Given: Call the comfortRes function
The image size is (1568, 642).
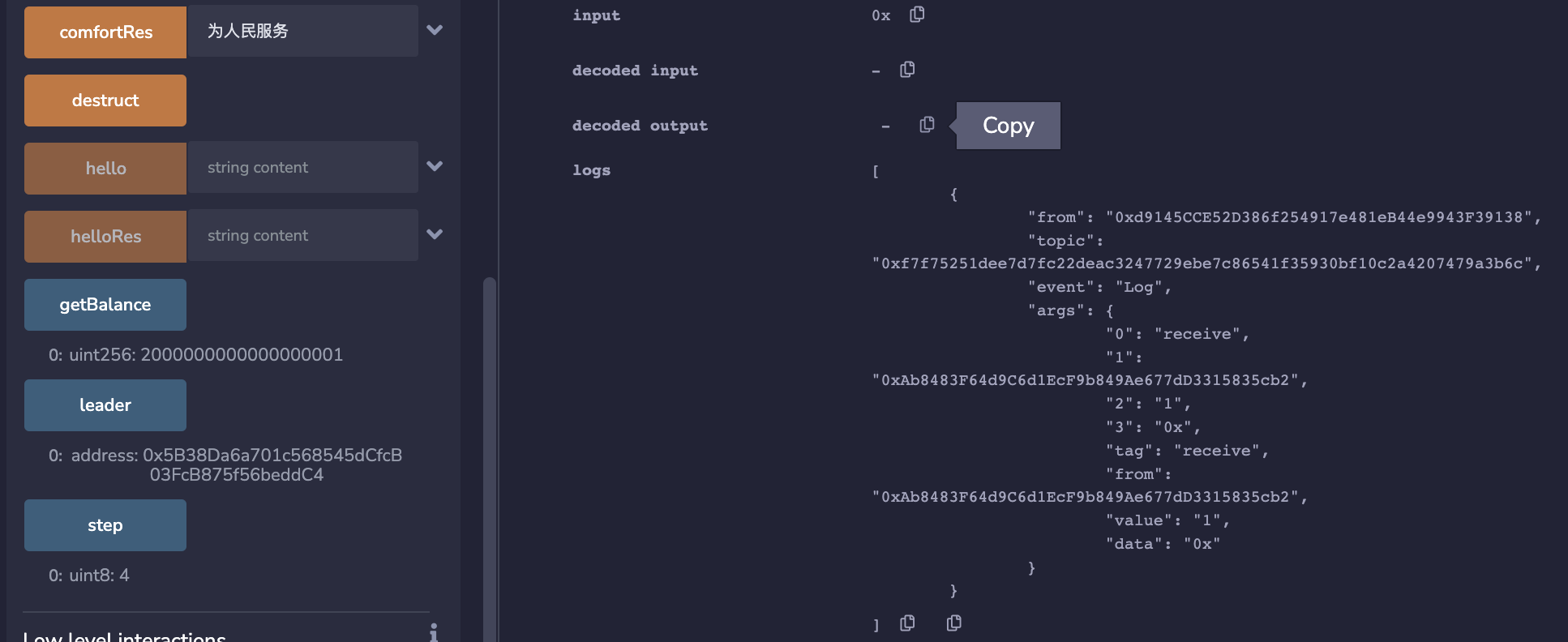Looking at the screenshot, I should click(105, 32).
